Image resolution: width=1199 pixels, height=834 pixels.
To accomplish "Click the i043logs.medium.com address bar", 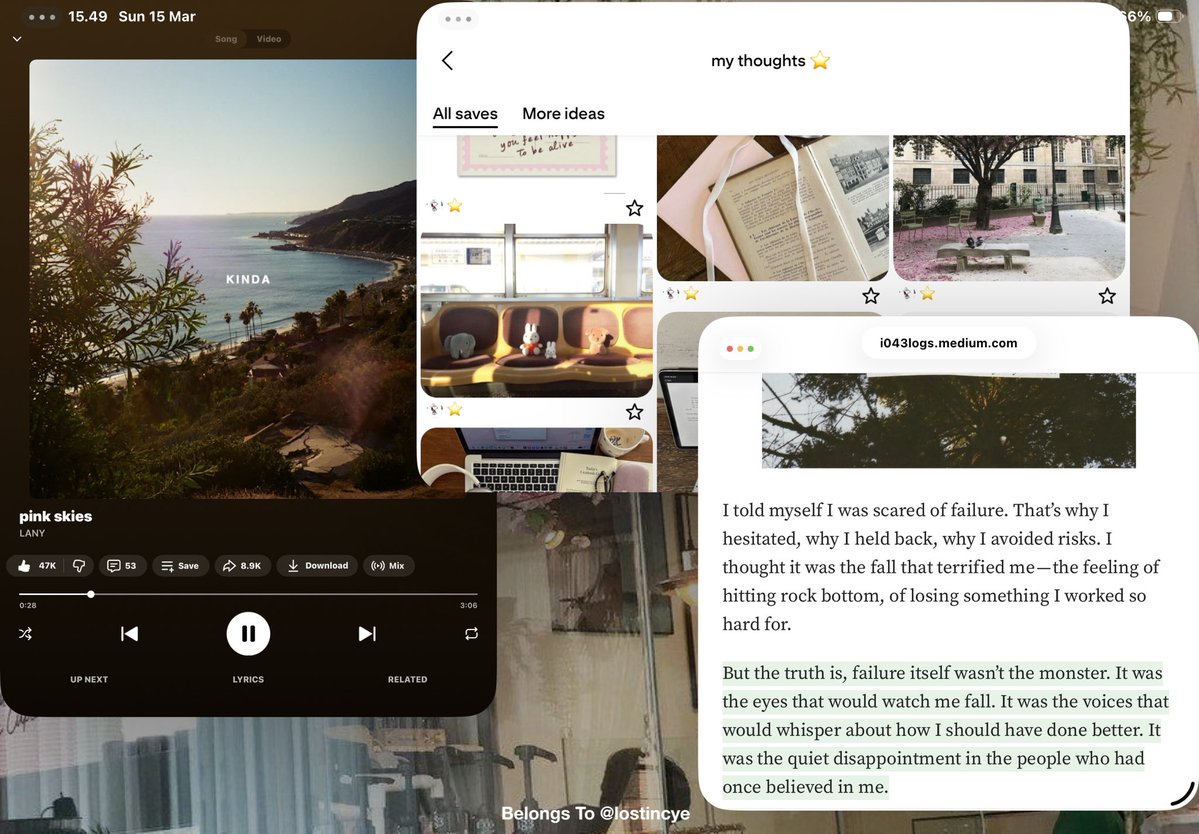I will pos(948,343).
